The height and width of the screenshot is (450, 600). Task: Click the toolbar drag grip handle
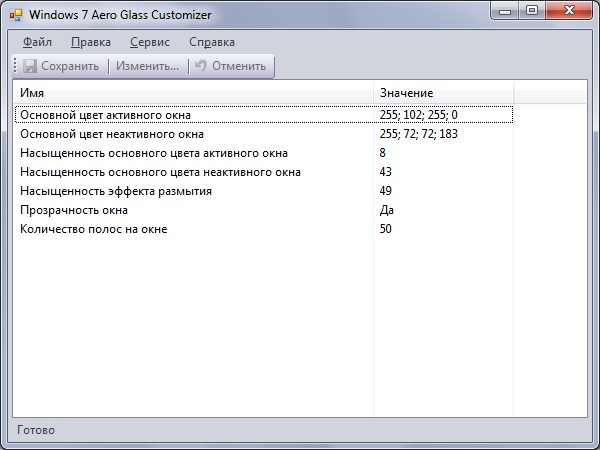point(15,65)
